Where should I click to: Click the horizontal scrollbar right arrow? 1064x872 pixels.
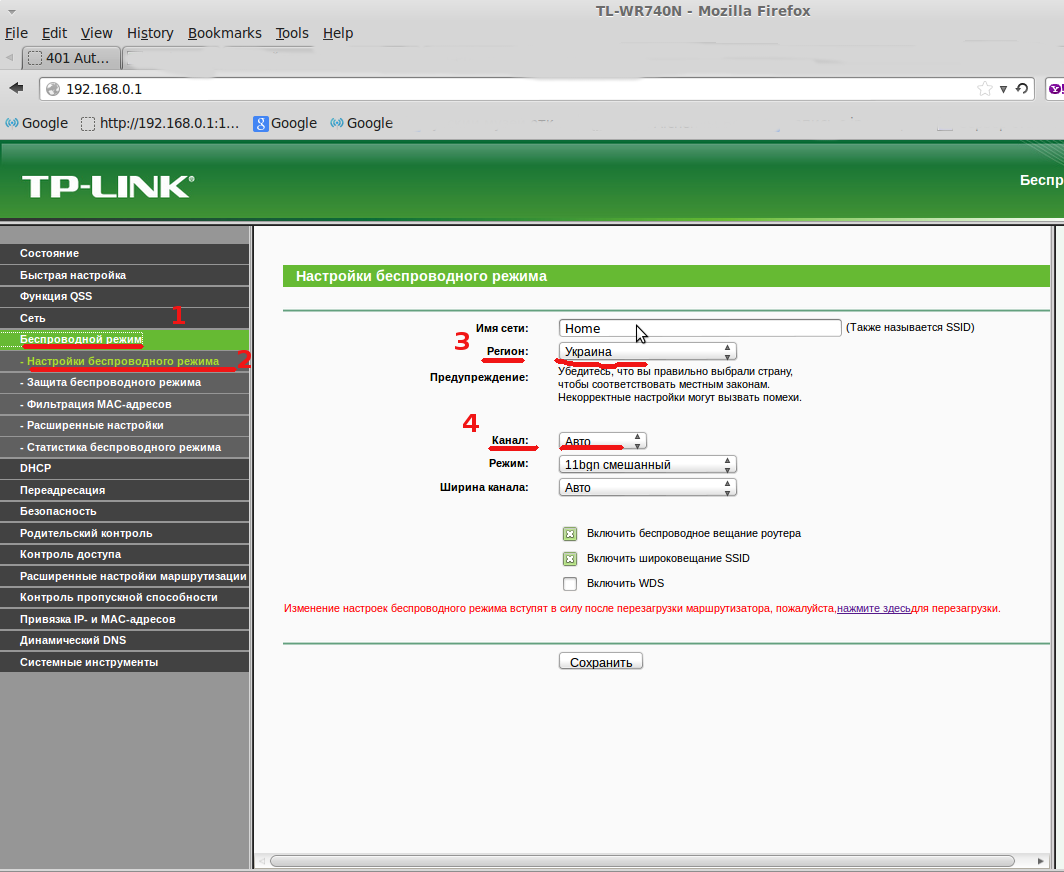pos(1040,861)
